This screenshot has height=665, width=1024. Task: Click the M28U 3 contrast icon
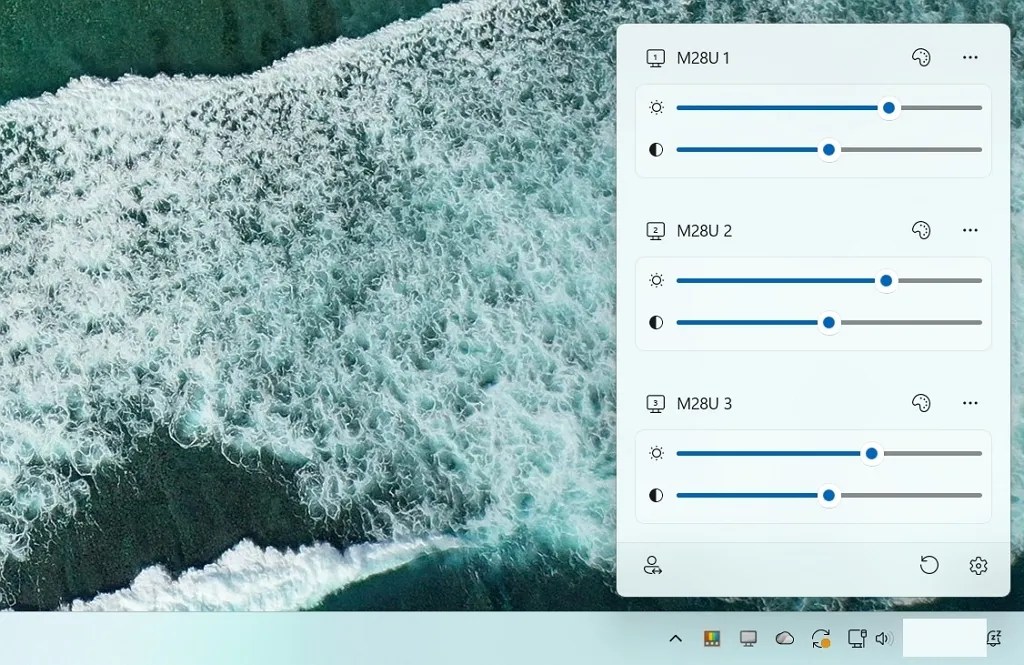[656, 495]
